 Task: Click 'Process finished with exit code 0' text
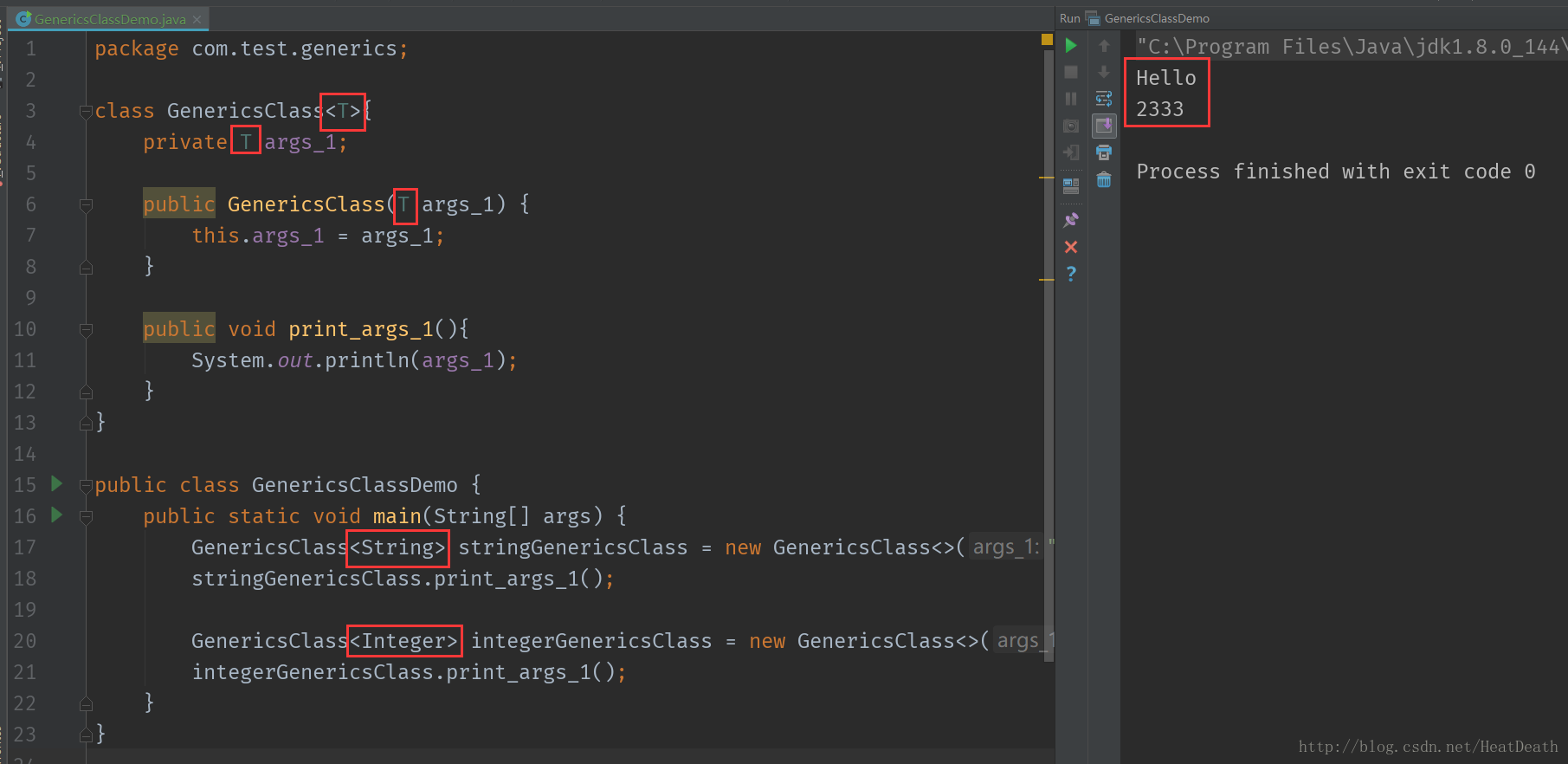[x=1336, y=172]
